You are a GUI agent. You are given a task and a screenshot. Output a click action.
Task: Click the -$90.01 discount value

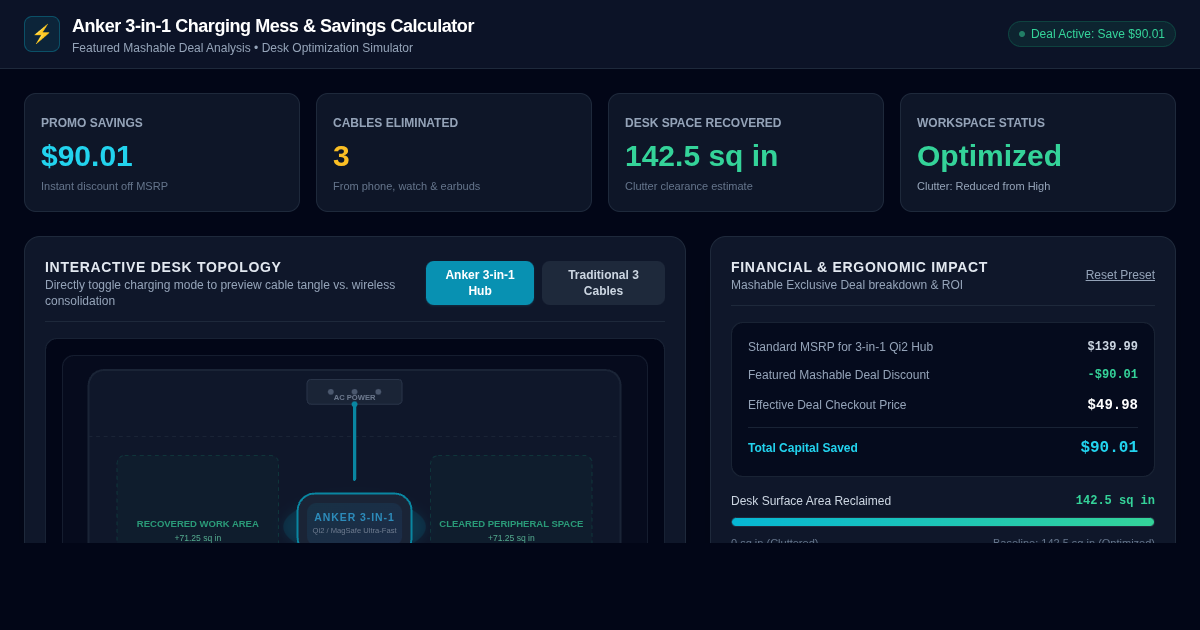(1113, 375)
